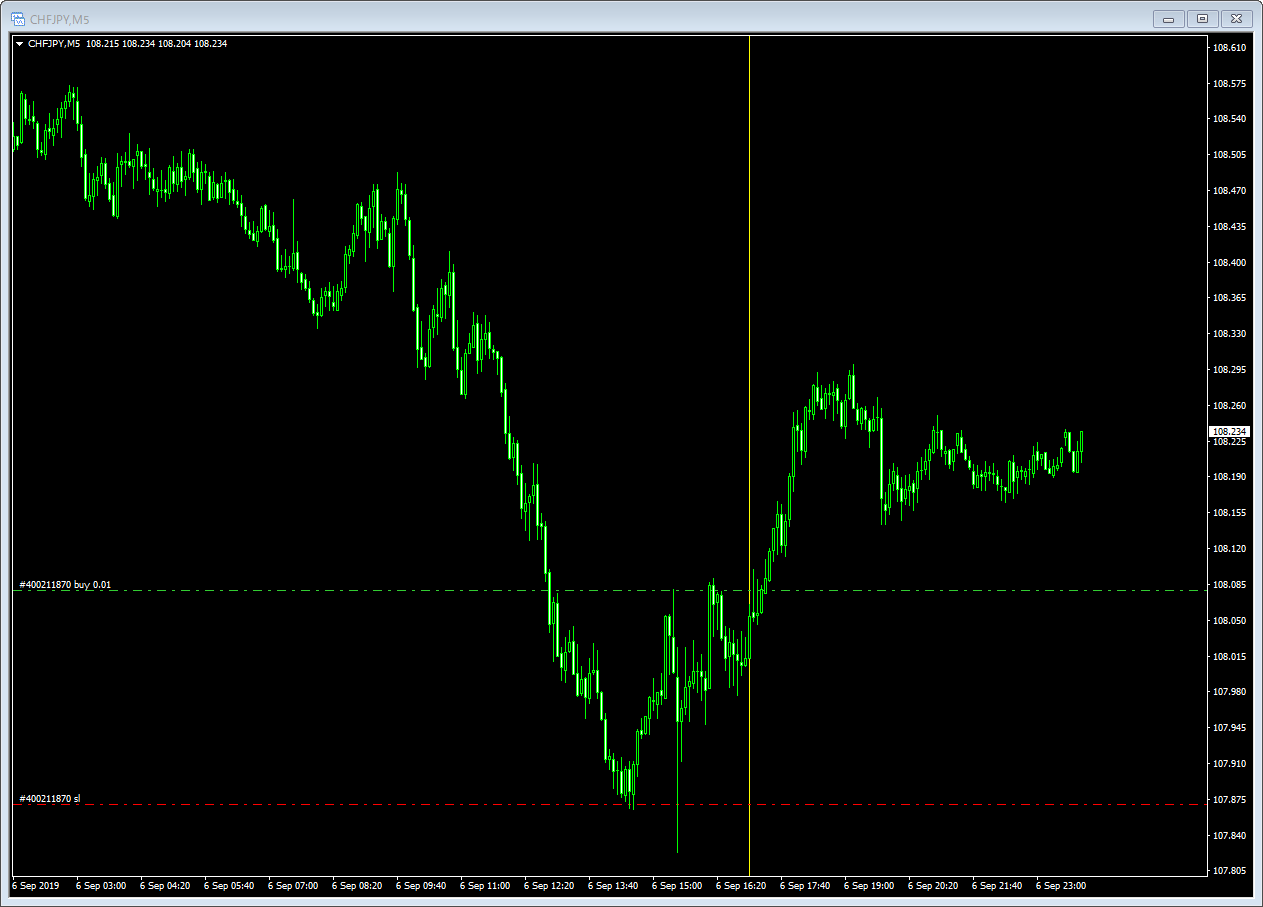The width and height of the screenshot is (1263, 907).
Task: Click time axis label 6 Sep 03:00
Action: (101, 886)
